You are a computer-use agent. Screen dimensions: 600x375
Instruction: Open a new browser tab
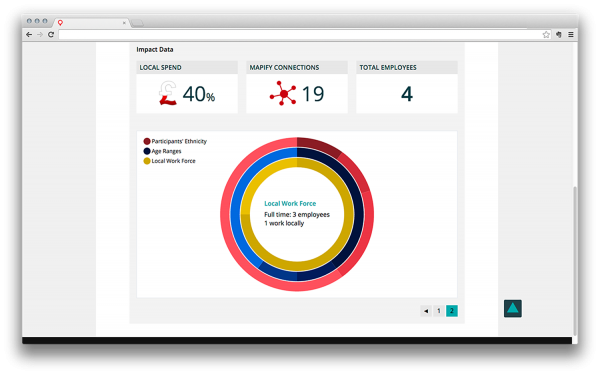tap(137, 23)
